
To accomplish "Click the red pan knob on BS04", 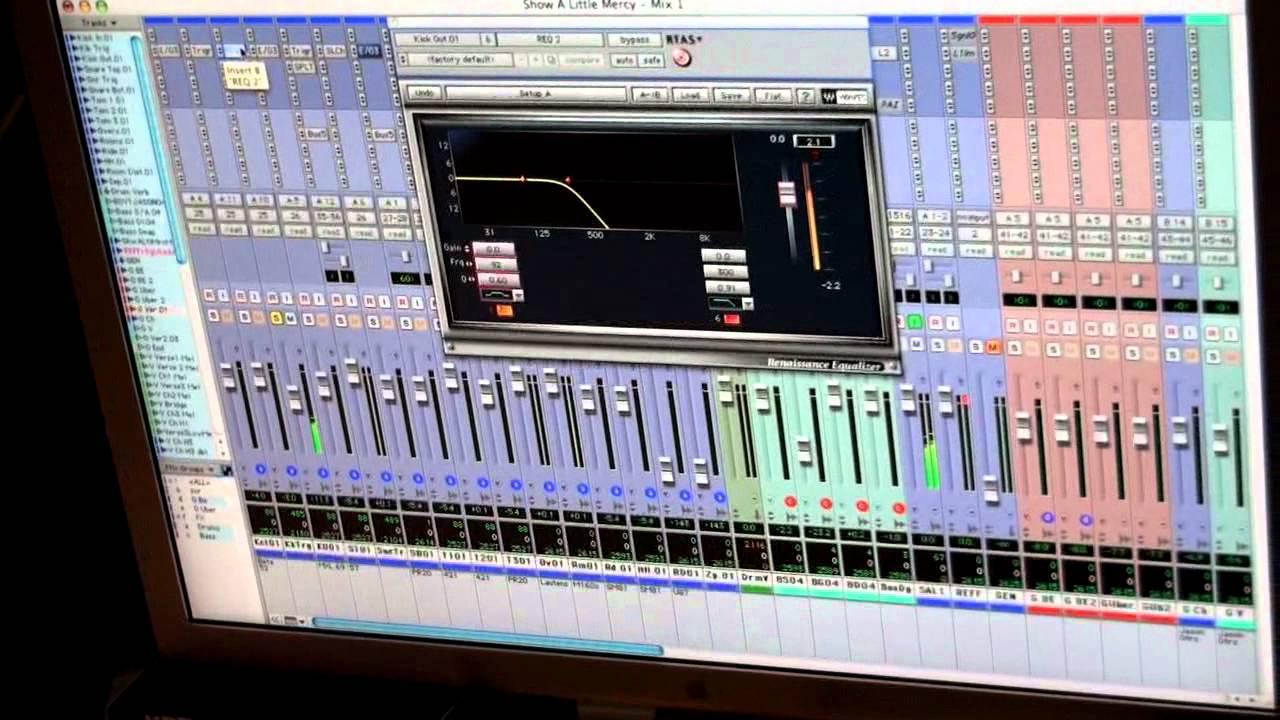I will 790,502.
